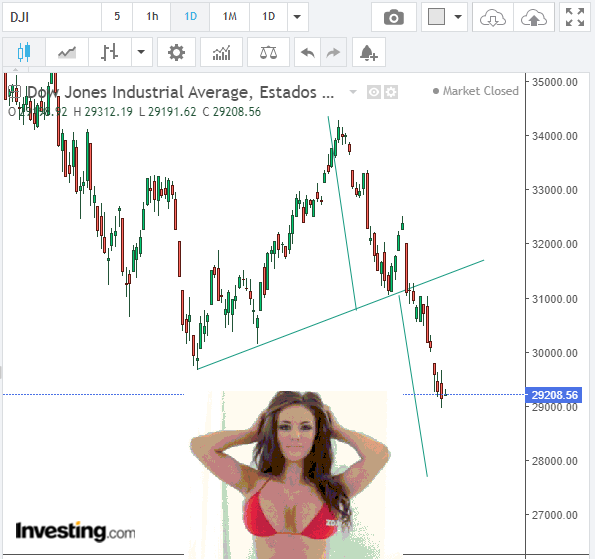Switch to the line chart style icon

point(67,52)
